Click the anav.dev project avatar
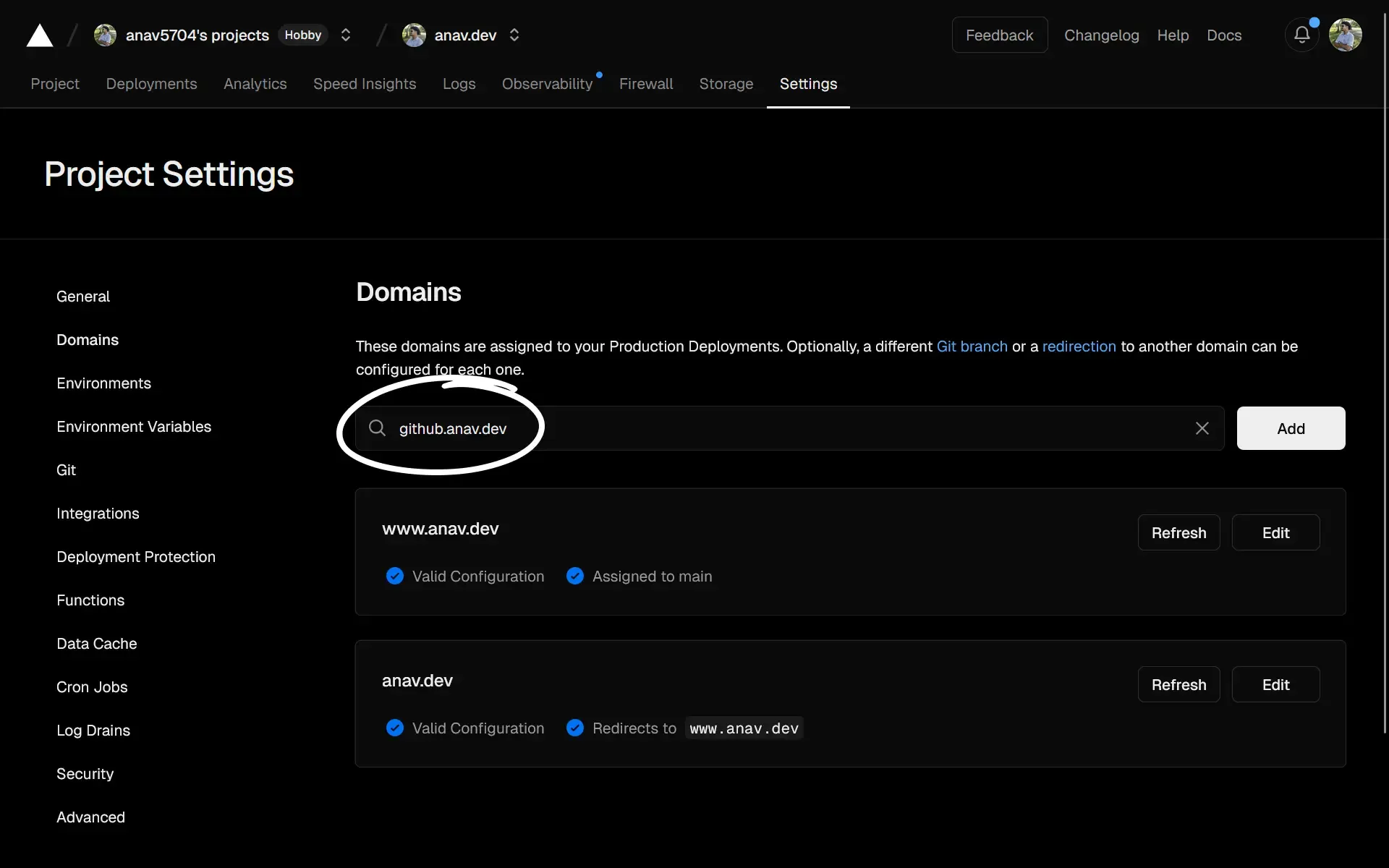 (414, 35)
